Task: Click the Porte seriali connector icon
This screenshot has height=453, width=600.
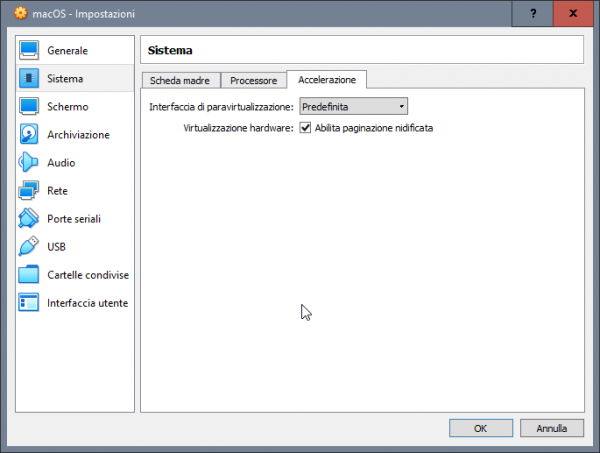Action: [x=29, y=218]
